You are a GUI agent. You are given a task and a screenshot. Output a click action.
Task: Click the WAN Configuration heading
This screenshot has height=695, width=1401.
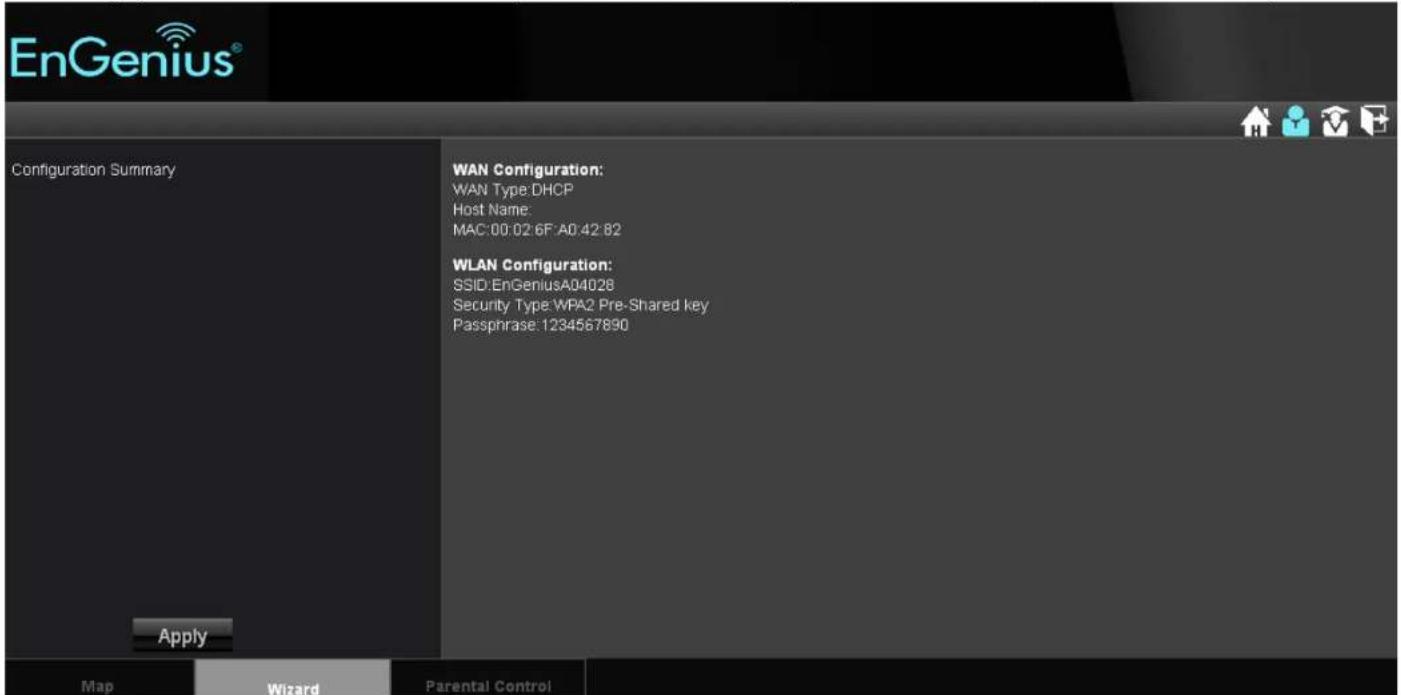pos(528,170)
